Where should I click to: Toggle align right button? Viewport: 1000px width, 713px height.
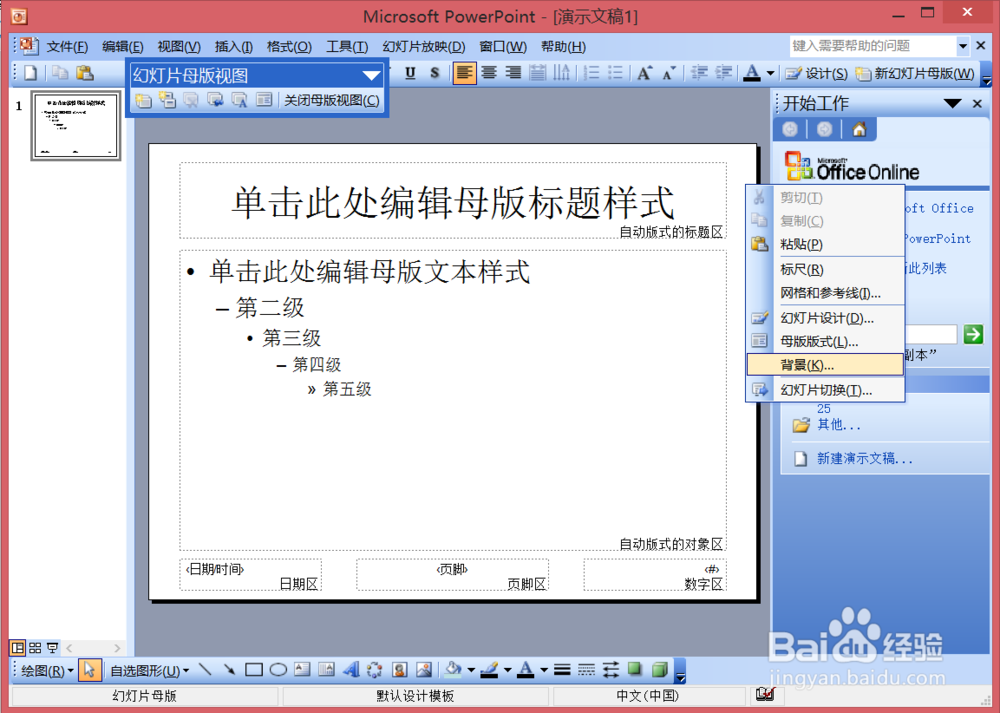point(513,73)
